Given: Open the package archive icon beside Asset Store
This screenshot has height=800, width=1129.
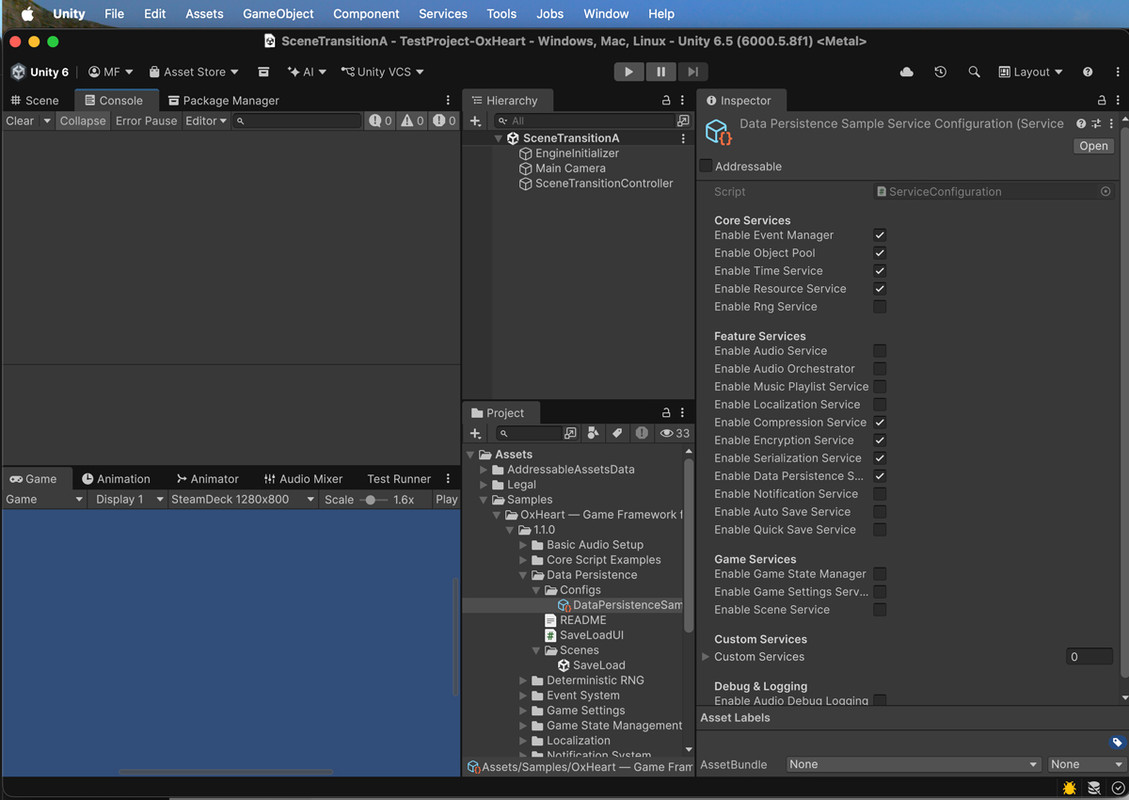Looking at the screenshot, I should pos(264,72).
